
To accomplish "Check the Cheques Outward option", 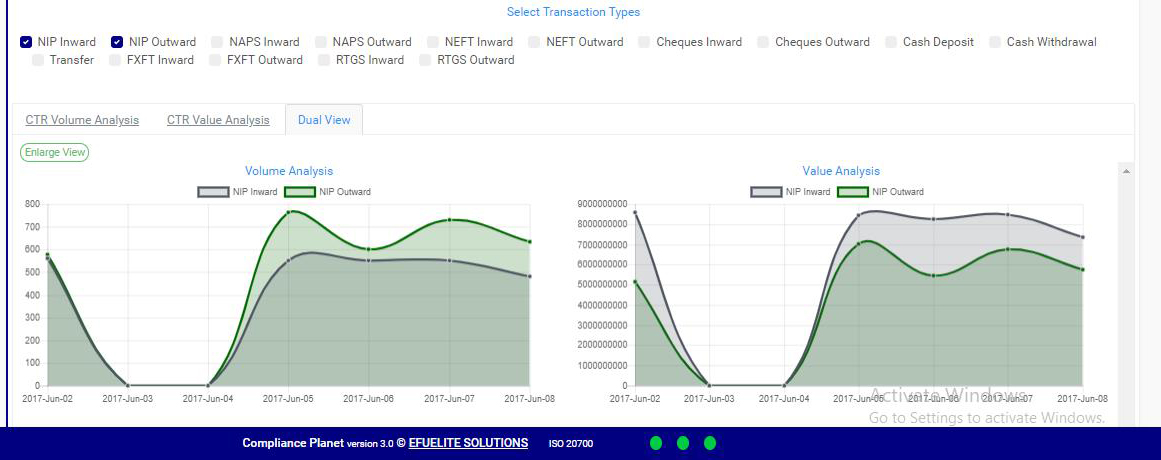I will pyautogui.click(x=763, y=42).
